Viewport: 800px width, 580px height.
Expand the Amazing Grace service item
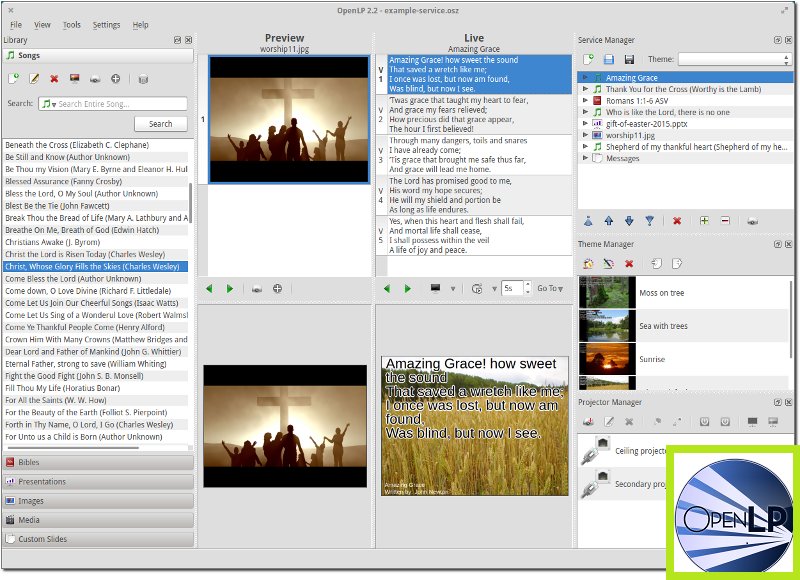coord(585,76)
